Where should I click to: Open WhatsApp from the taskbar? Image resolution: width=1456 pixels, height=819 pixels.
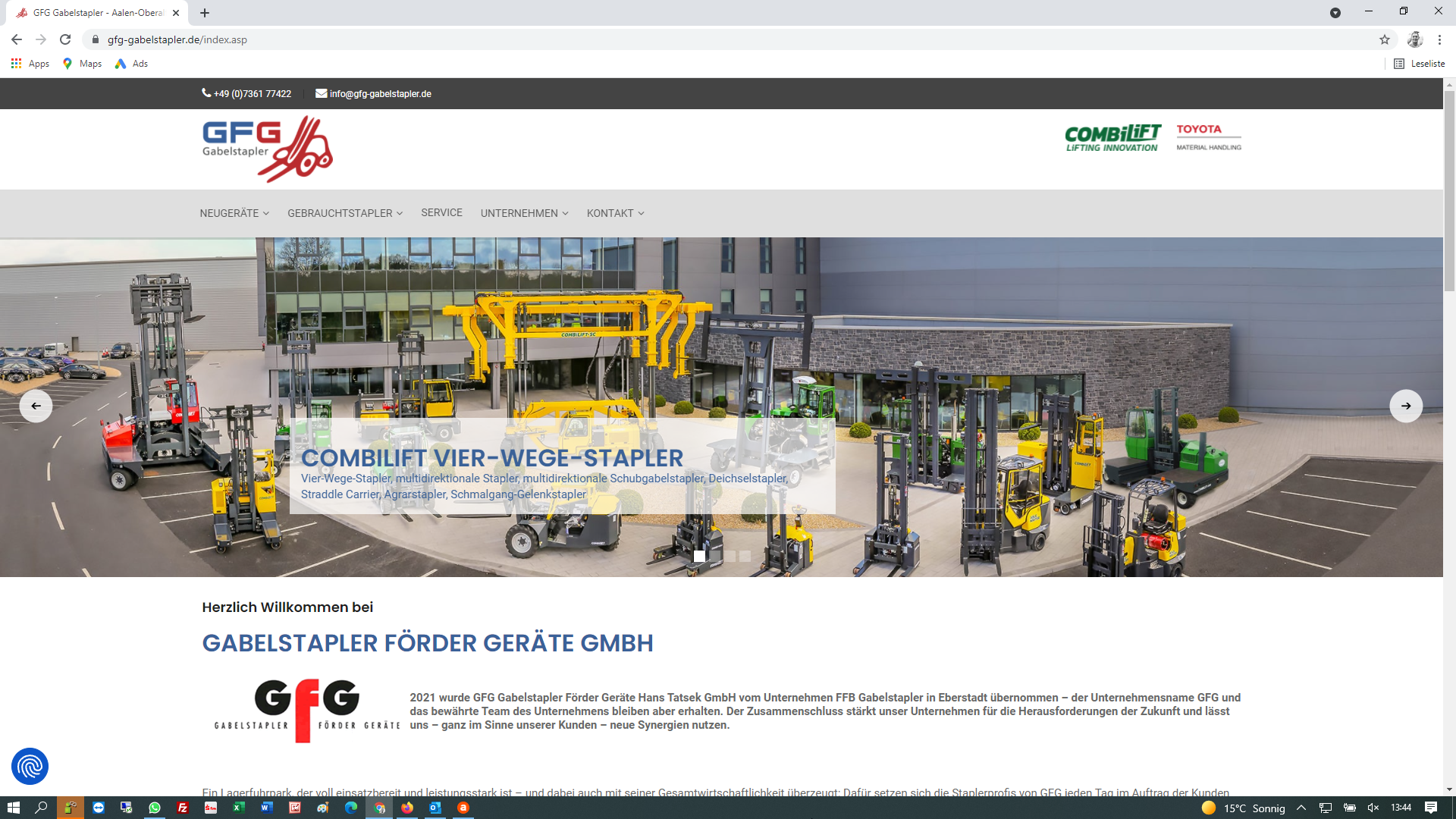[154, 808]
